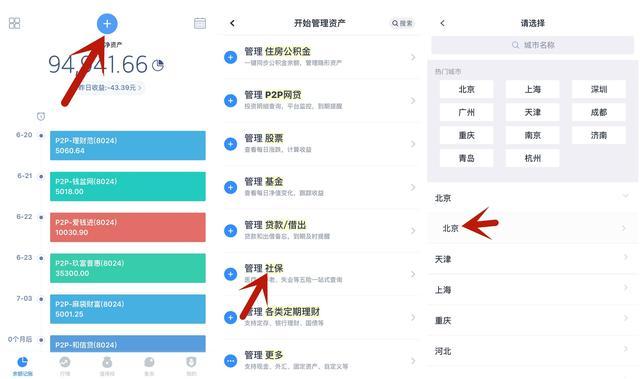The image size is (640, 379).
Task: Expand the 河北 province group
Action: click(x=533, y=351)
